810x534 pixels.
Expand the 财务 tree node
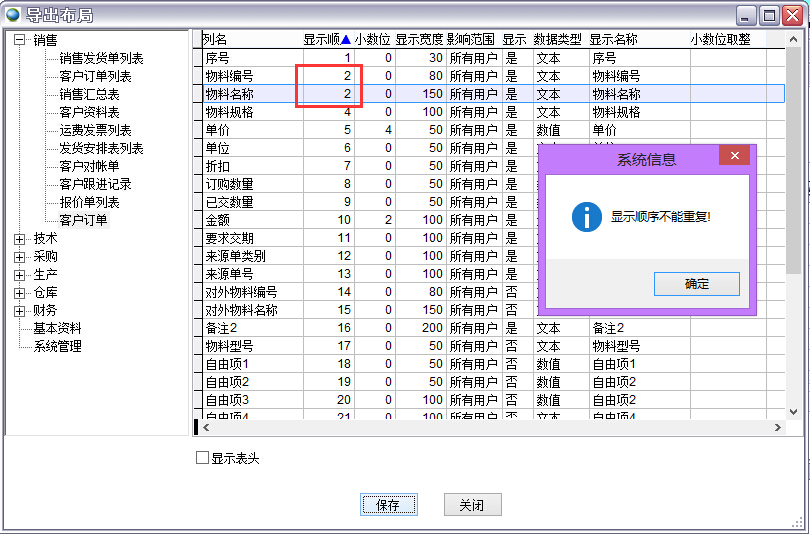20,311
